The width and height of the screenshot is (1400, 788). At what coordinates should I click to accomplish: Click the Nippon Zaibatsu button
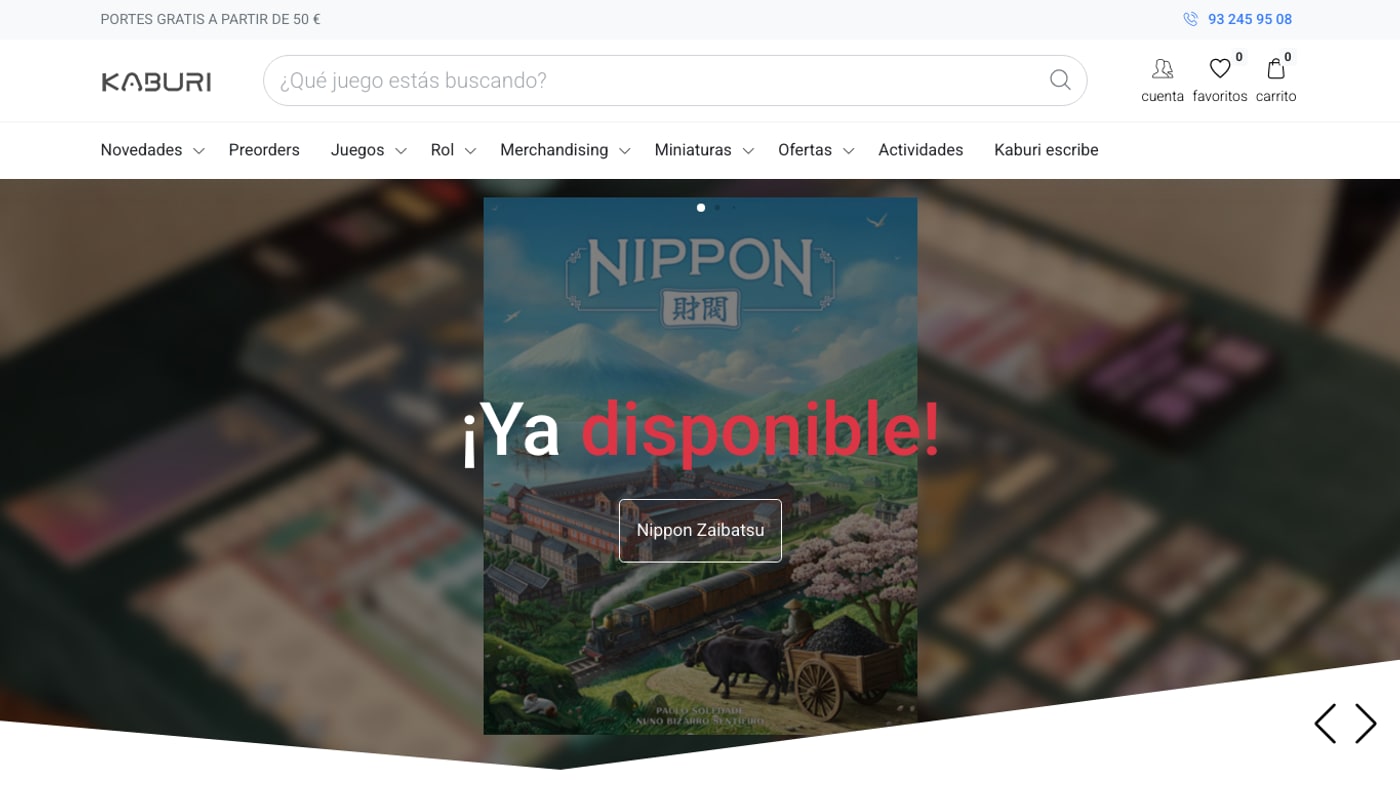(x=700, y=530)
